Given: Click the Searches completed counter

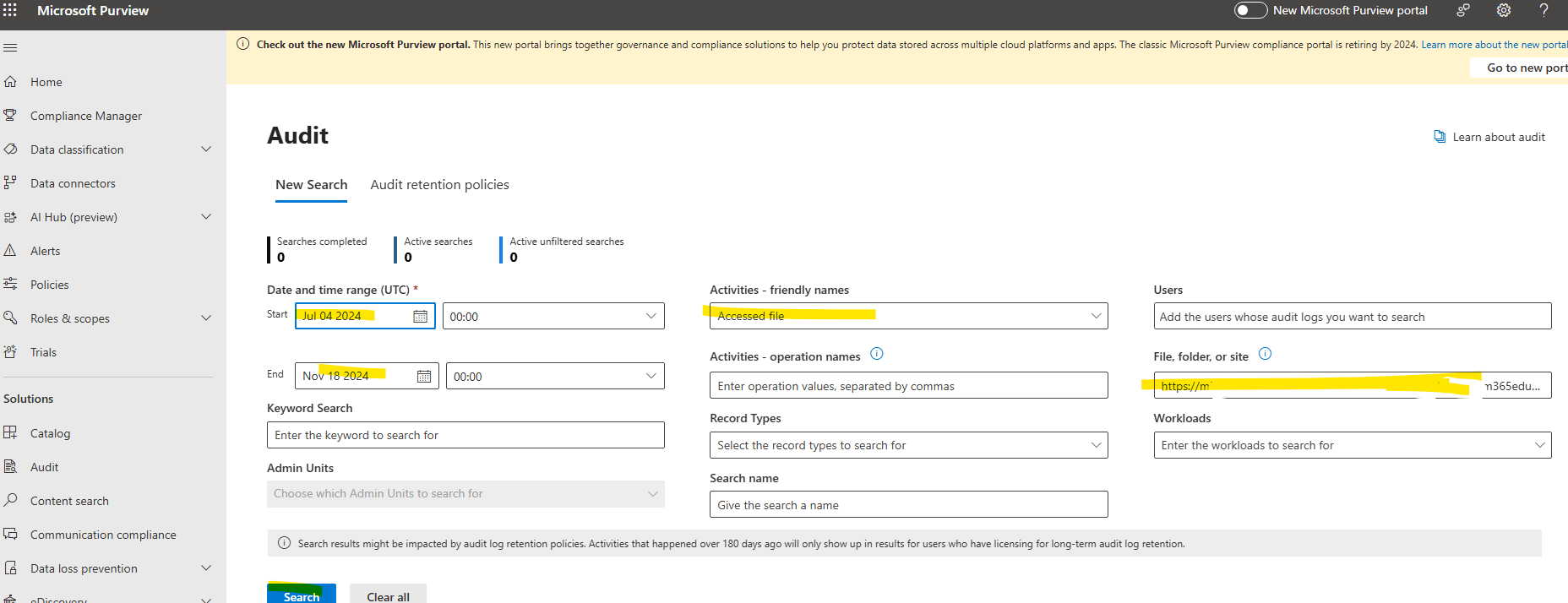Looking at the screenshot, I should (x=318, y=249).
